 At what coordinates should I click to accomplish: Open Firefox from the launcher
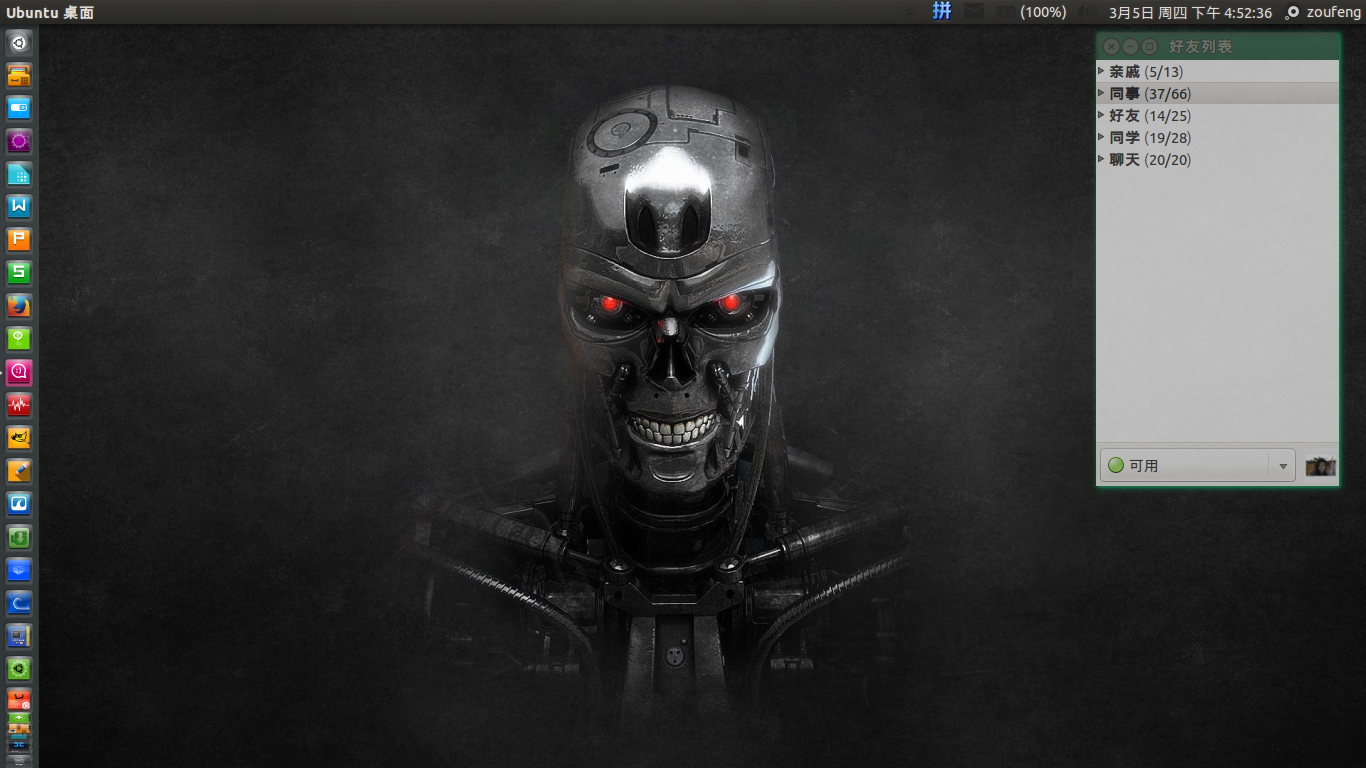[x=20, y=306]
